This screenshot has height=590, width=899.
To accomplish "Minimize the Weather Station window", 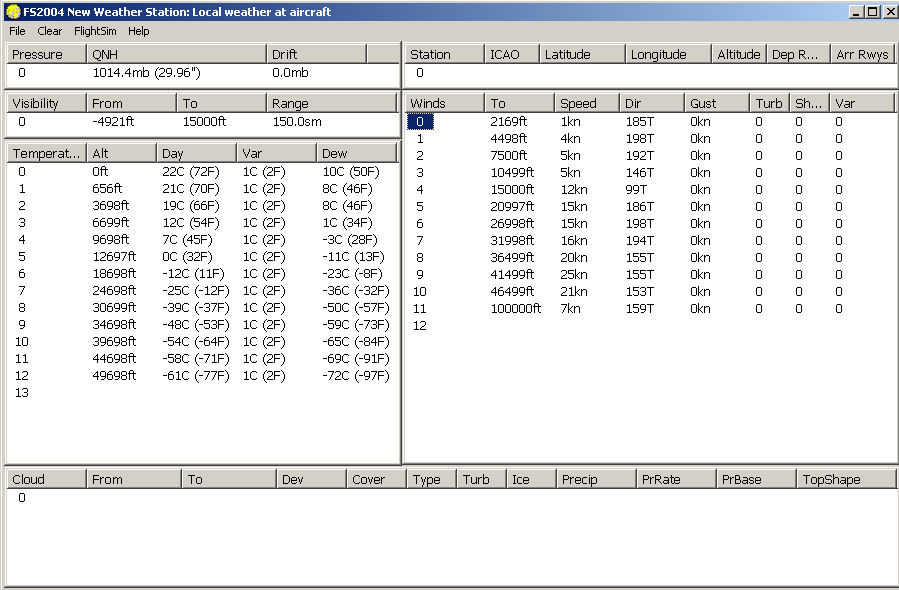I will pyautogui.click(x=856, y=11).
